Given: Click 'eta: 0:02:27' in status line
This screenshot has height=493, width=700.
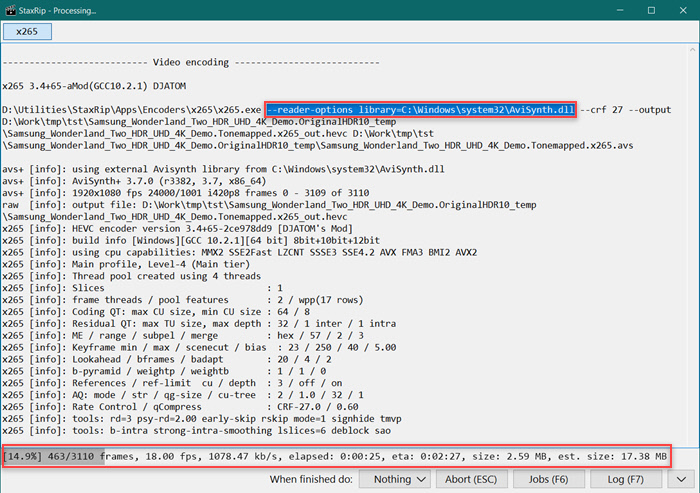Looking at the screenshot, I should (429, 456).
